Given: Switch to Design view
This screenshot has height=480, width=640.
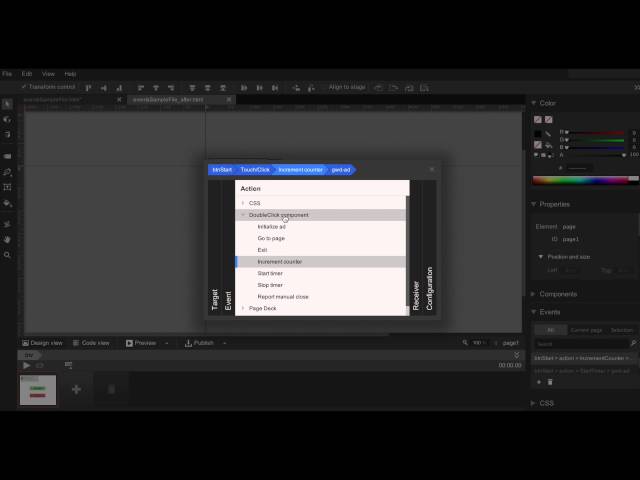Looking at the screenshot, I should pos(42,343).
